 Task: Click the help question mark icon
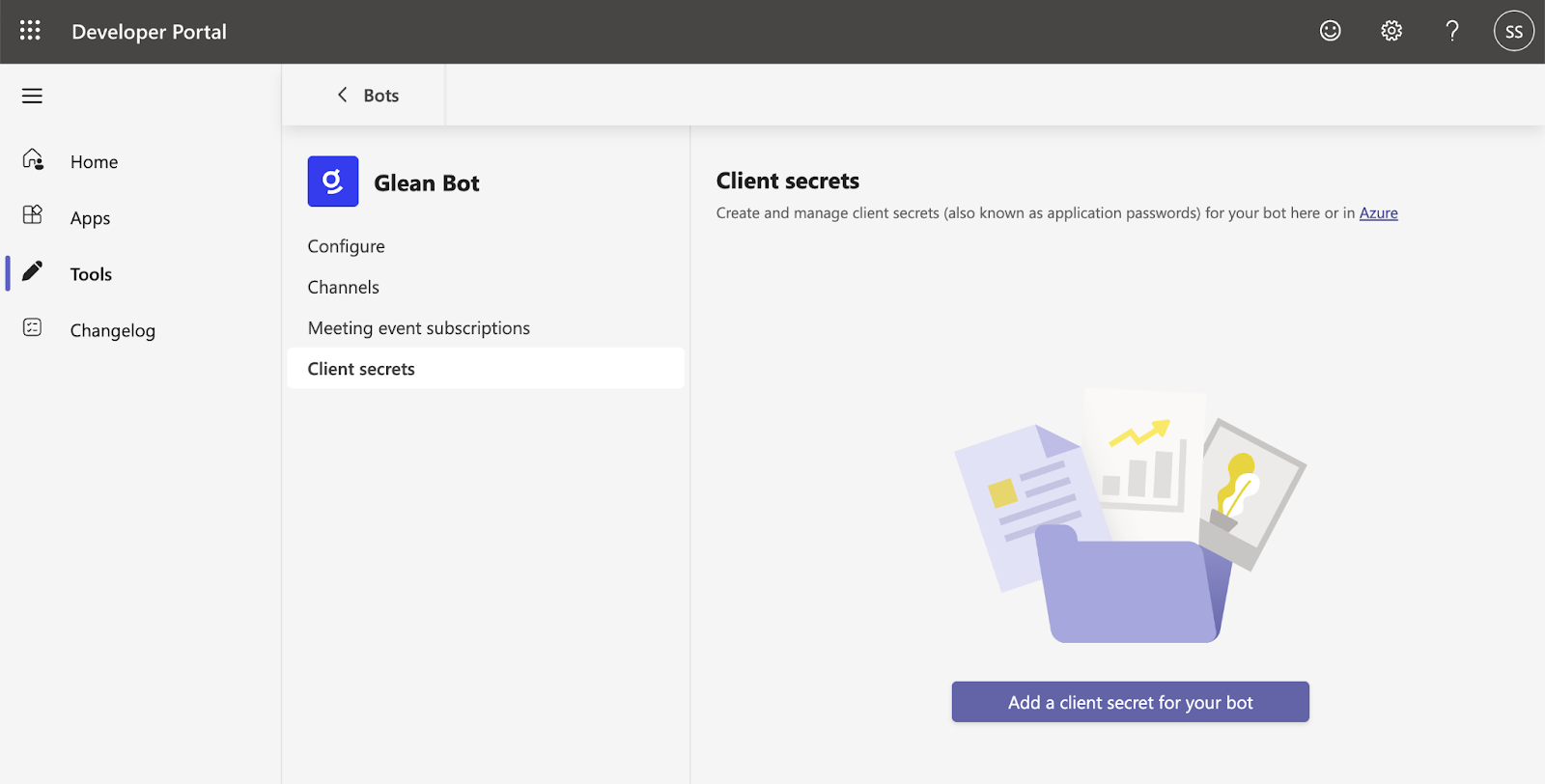point(1451,31)
